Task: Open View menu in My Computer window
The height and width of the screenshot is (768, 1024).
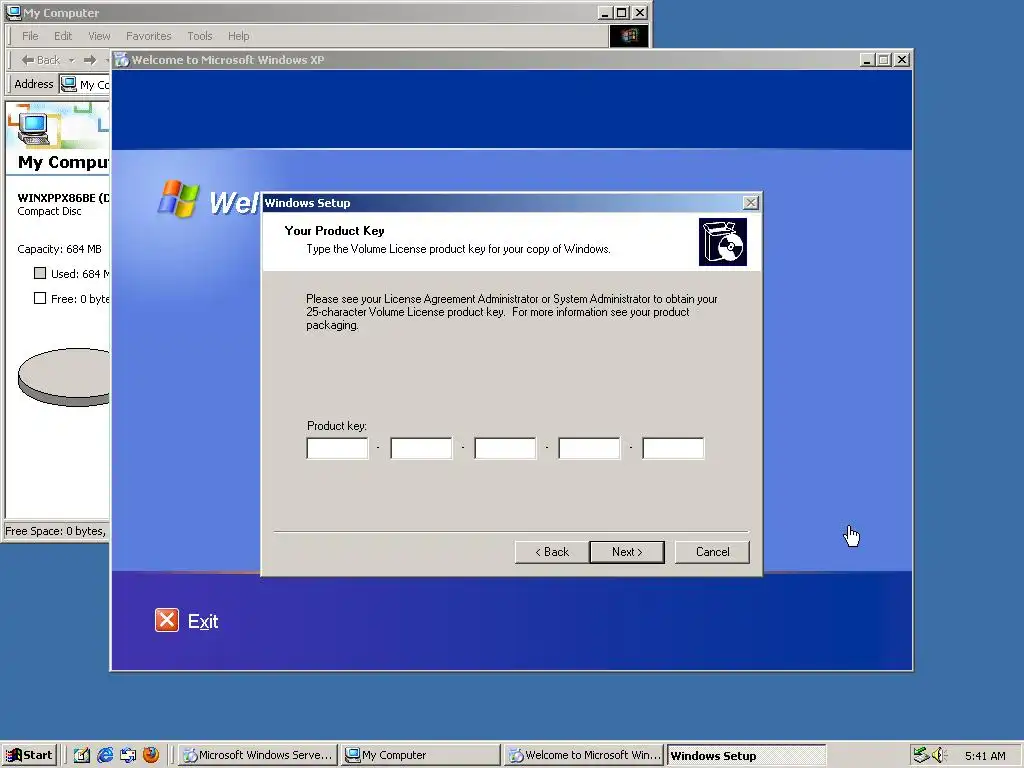Action: [x=99, y=36]
